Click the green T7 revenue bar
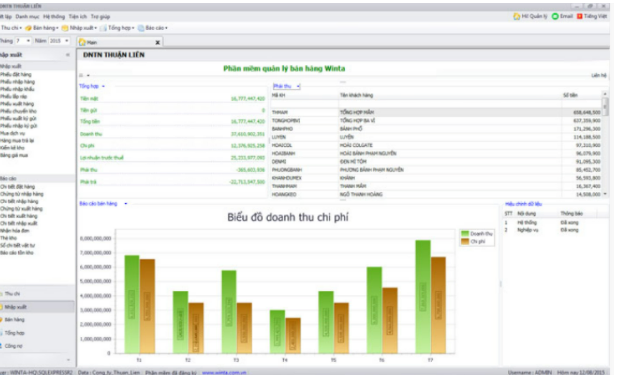 point(423,297)
